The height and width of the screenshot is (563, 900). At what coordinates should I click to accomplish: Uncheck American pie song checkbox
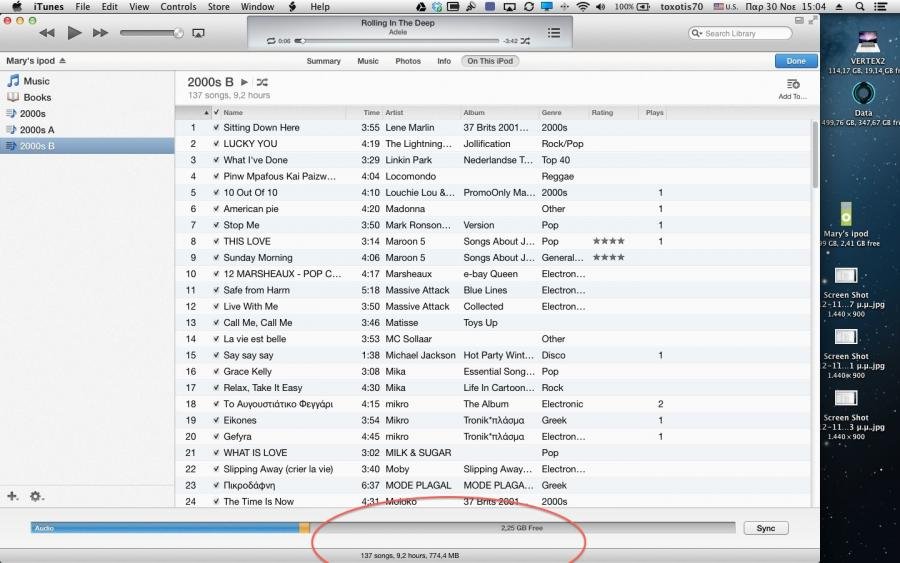(216, 209)
